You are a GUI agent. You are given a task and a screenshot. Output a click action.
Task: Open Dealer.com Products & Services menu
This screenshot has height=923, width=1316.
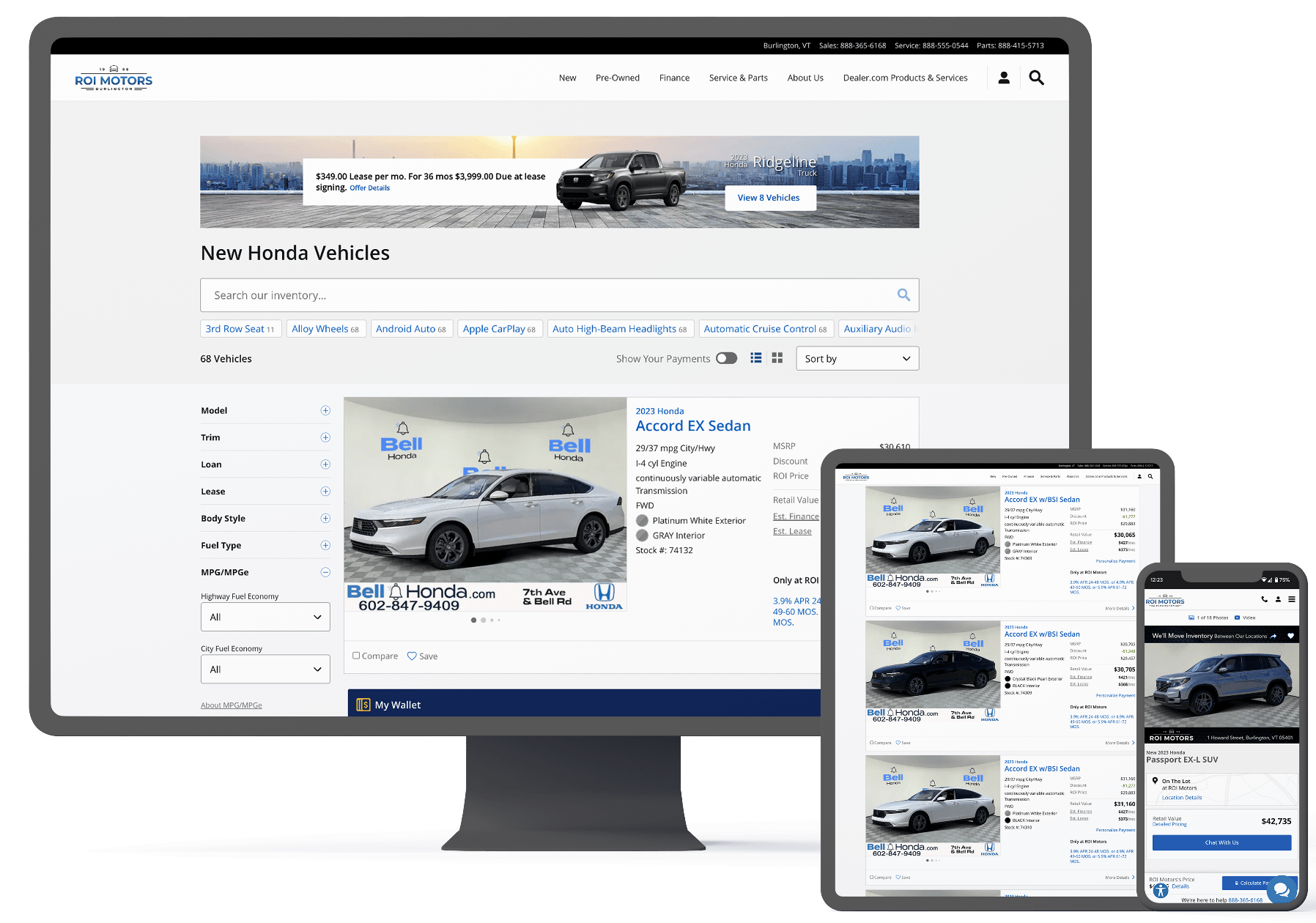click(x=905, y=78)
